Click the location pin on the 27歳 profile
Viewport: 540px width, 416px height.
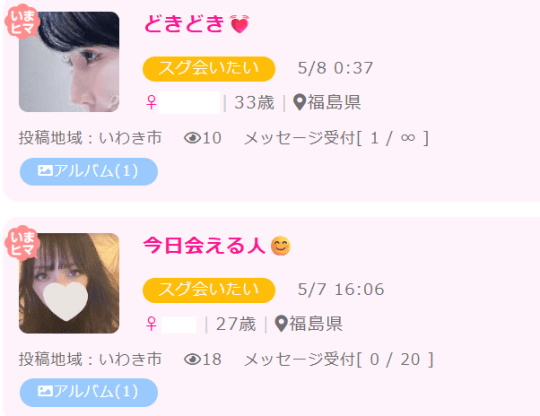pyautogui.click(x=281, y=324)
